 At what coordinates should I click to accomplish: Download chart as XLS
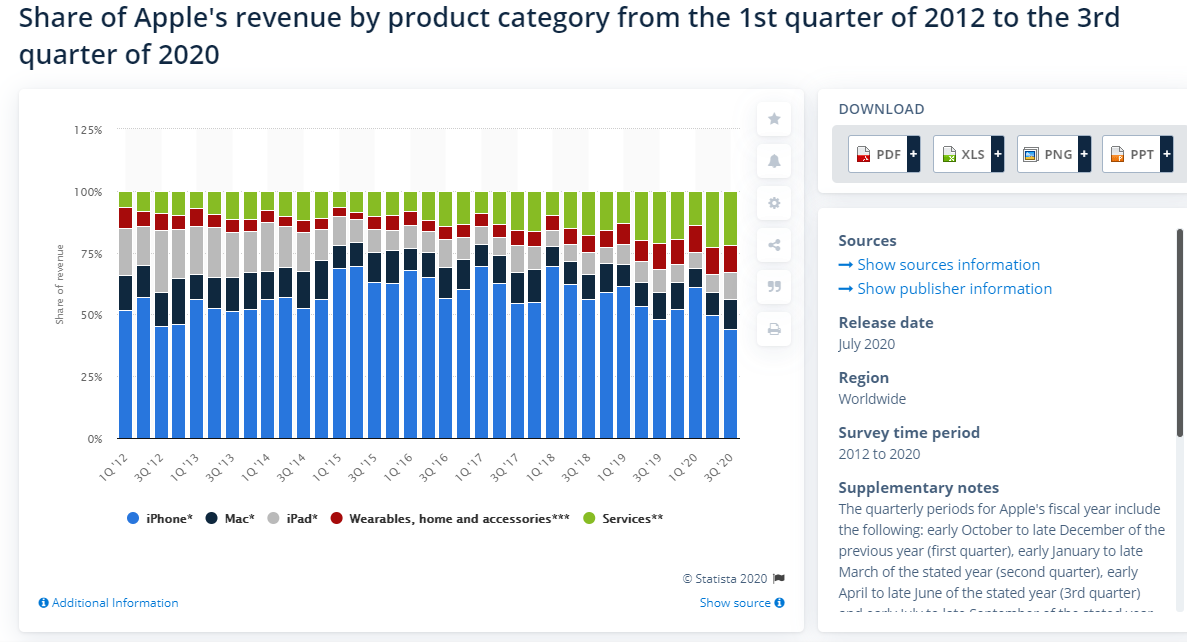coord(963,154)
